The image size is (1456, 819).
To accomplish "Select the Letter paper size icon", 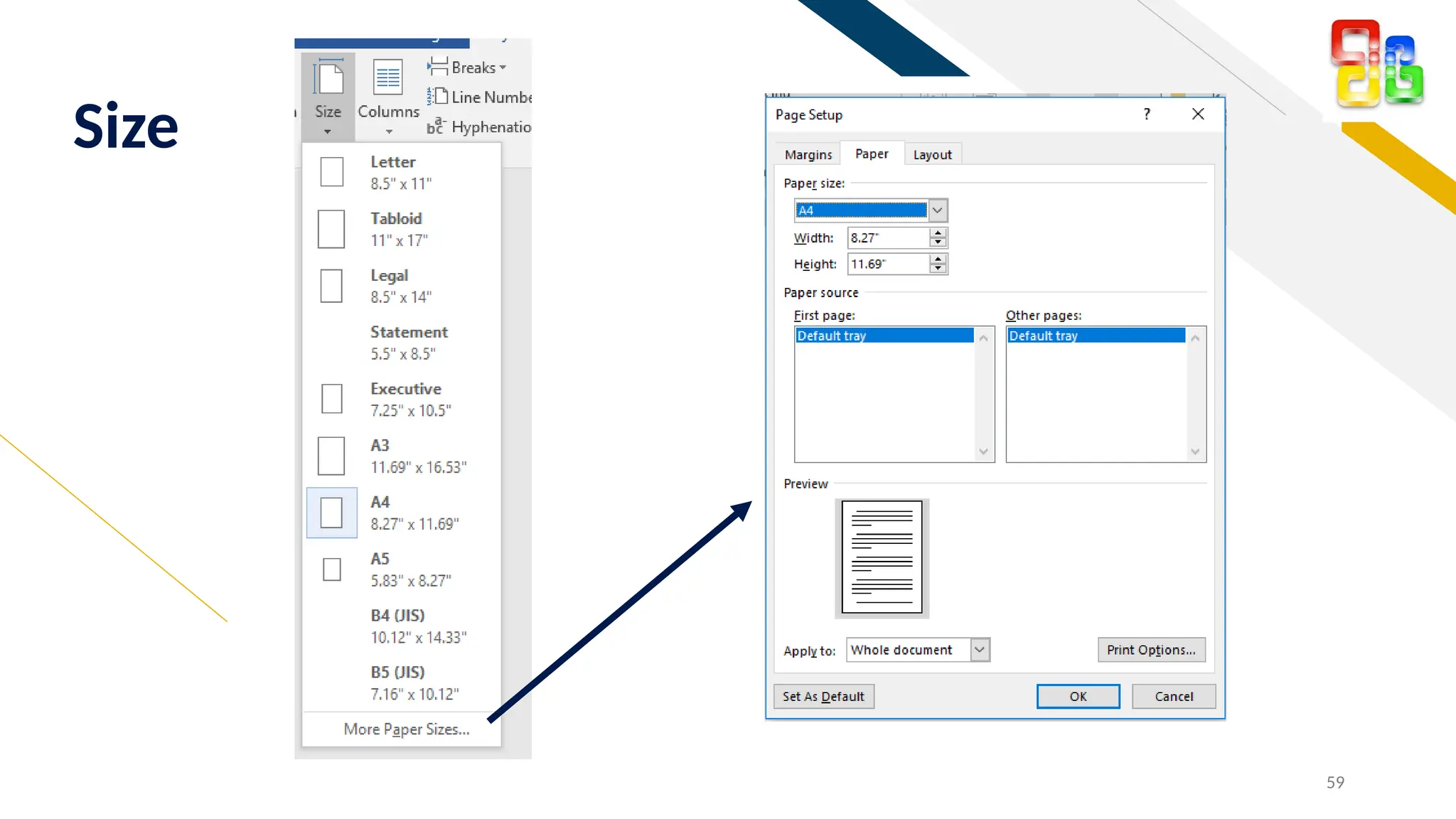I will coord(332,172).
